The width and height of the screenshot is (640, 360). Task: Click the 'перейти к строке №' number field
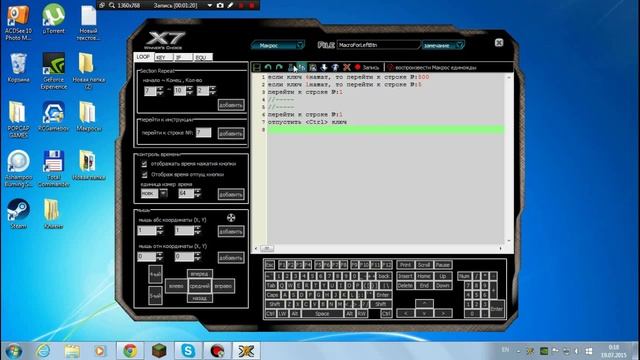click(203, 132)
